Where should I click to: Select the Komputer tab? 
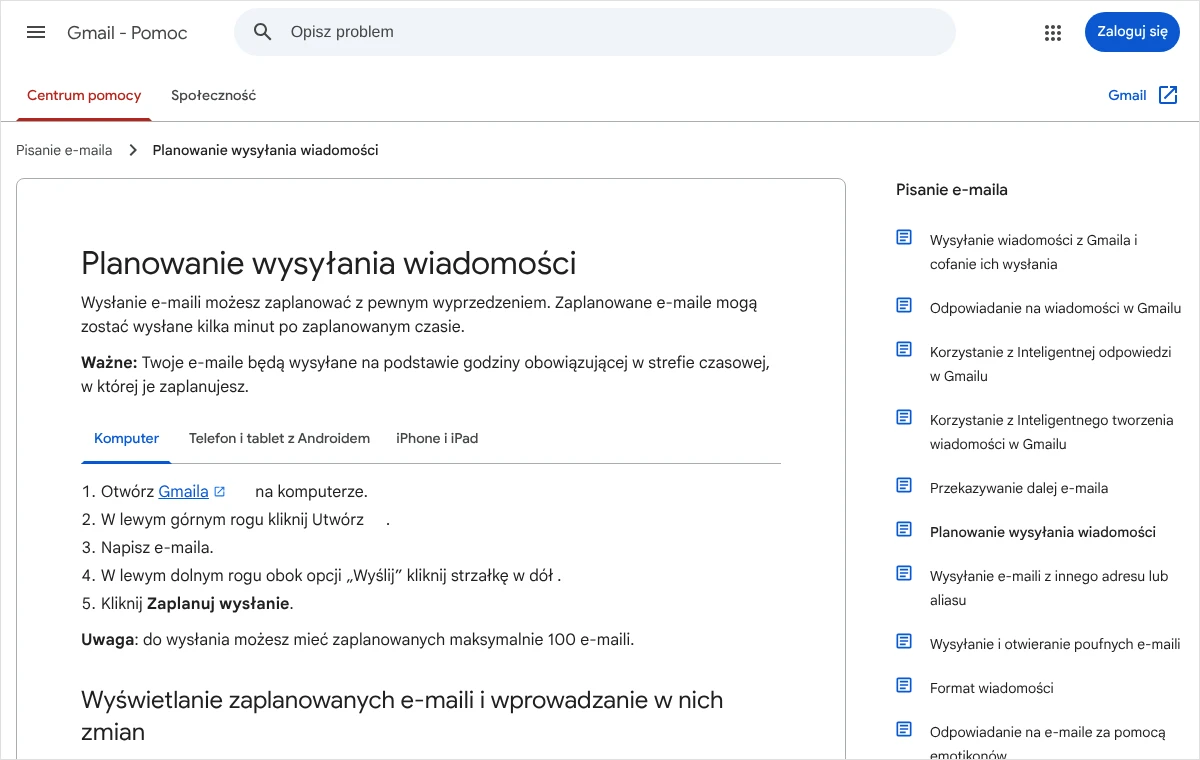pos(127,438)
